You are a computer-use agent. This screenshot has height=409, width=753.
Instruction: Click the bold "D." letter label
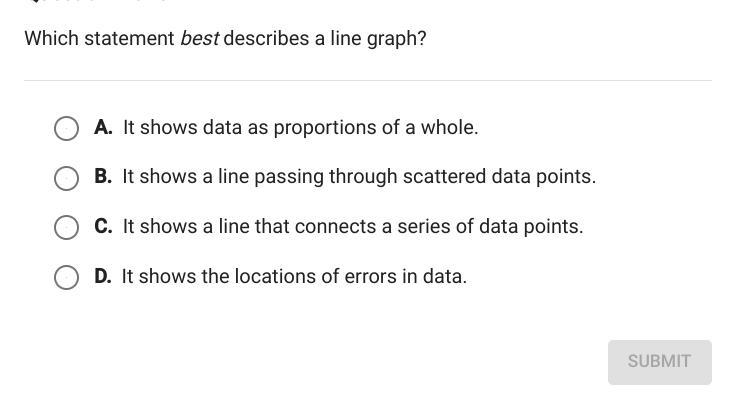[103, 276]
